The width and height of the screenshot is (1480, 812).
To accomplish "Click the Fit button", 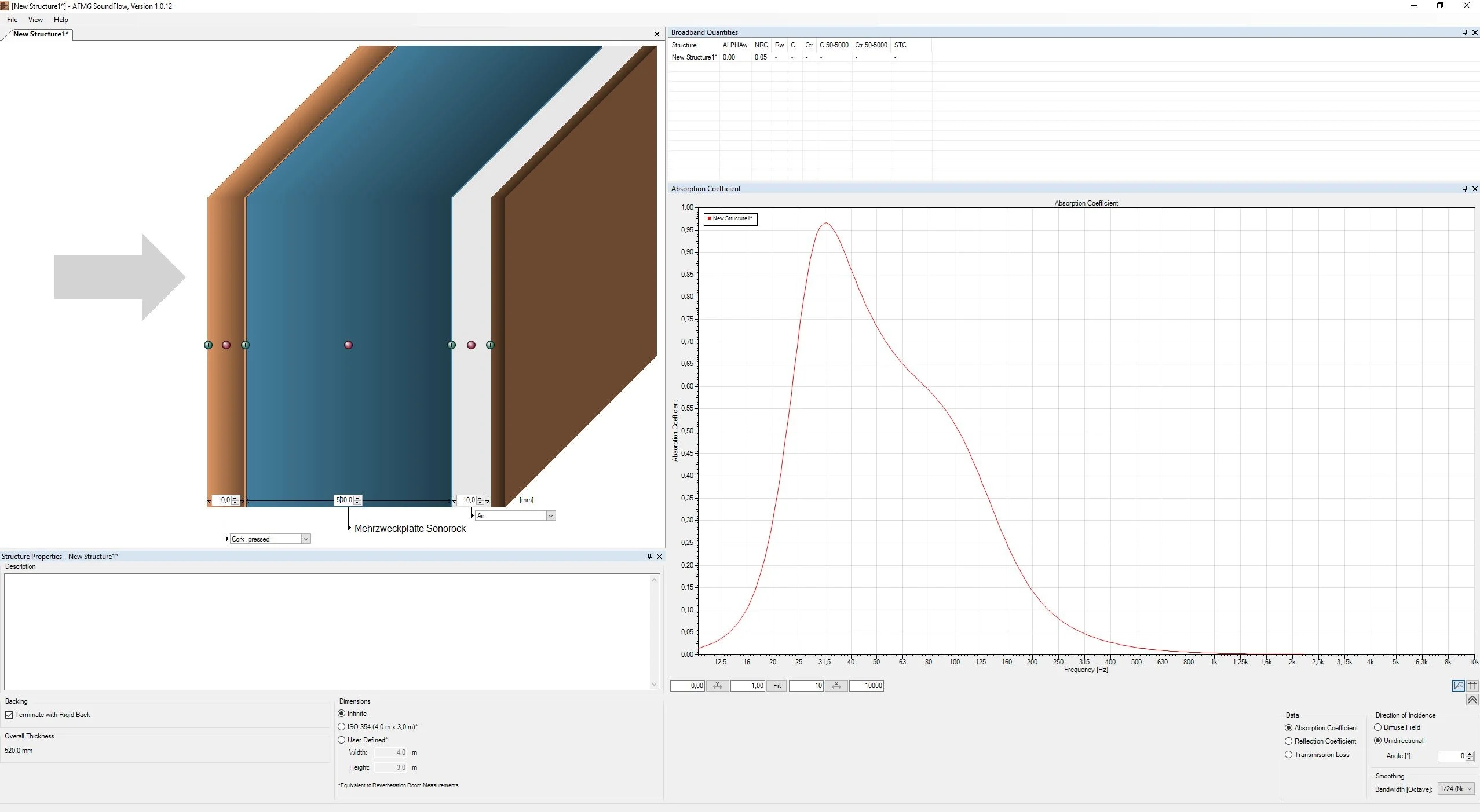I will (x=777, y=686).
